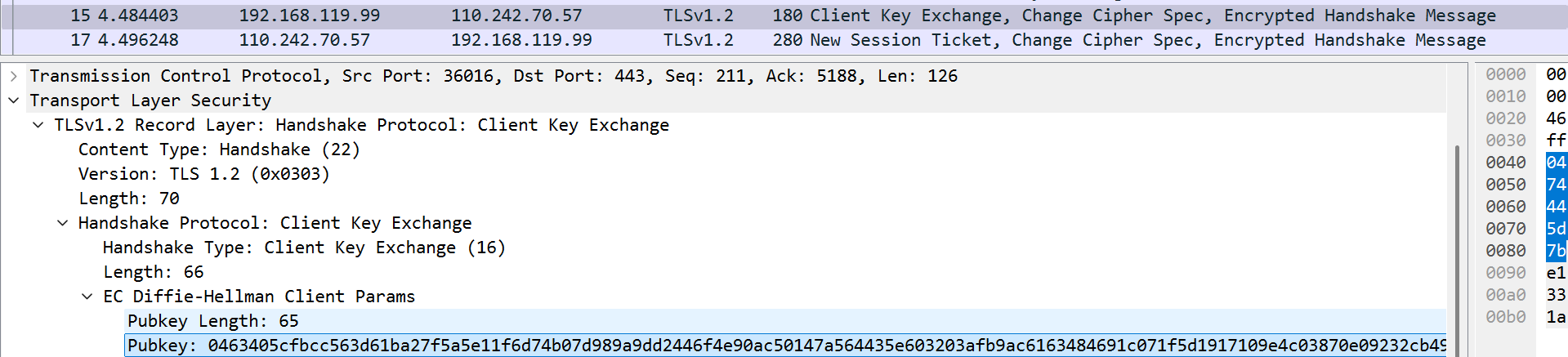Select Handshake Type: Client Key Exchange (16)
This screenshot has width=1568, height=357.
(x=304, y=248)
